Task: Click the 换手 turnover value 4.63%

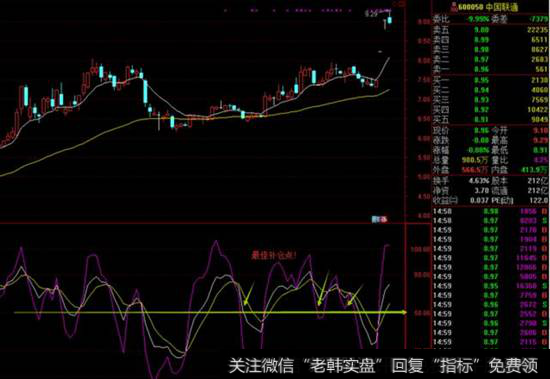Action: pos(479,181)
